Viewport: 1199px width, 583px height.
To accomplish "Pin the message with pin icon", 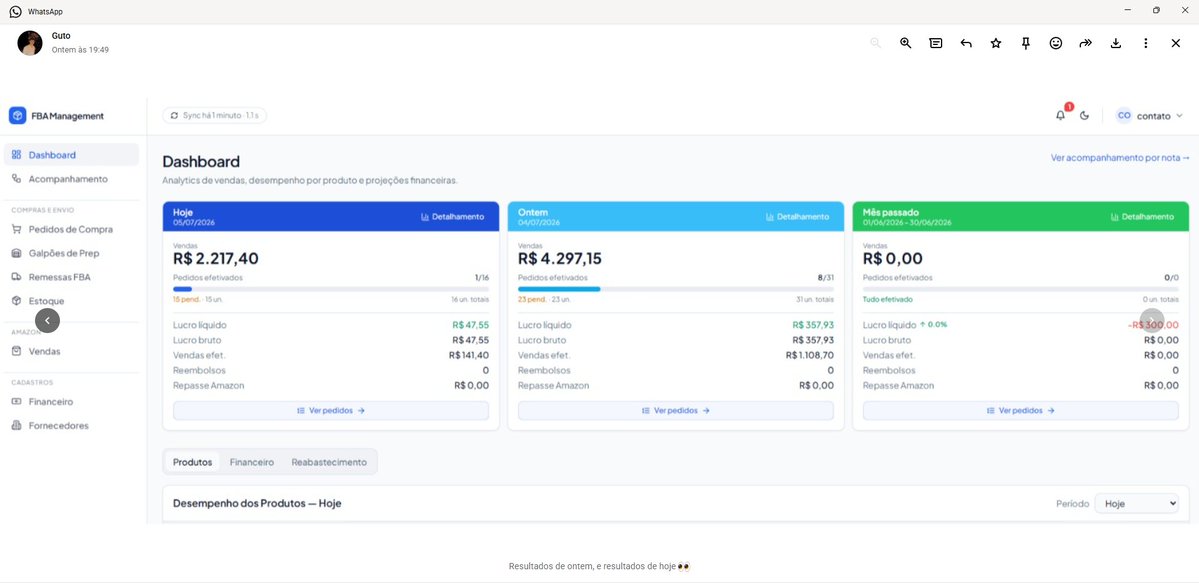I will [x=1026, y=44].
